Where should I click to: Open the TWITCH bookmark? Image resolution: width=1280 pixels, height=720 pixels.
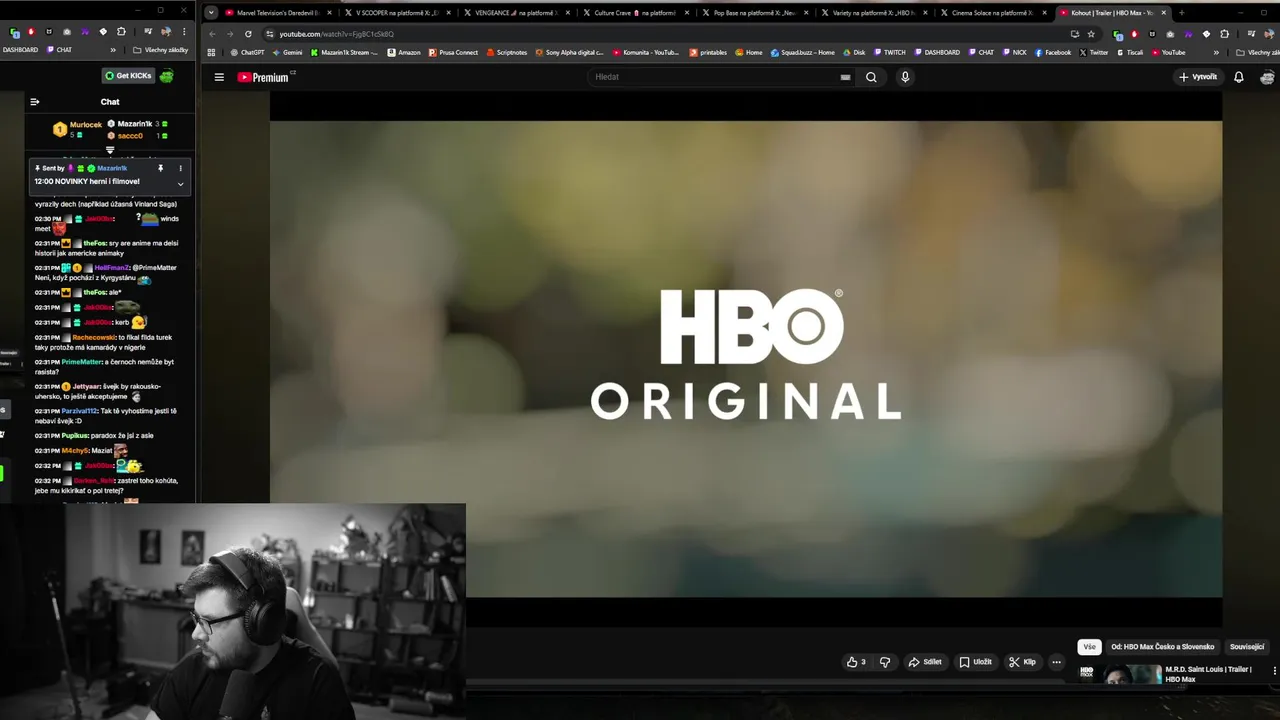point(889,52)
